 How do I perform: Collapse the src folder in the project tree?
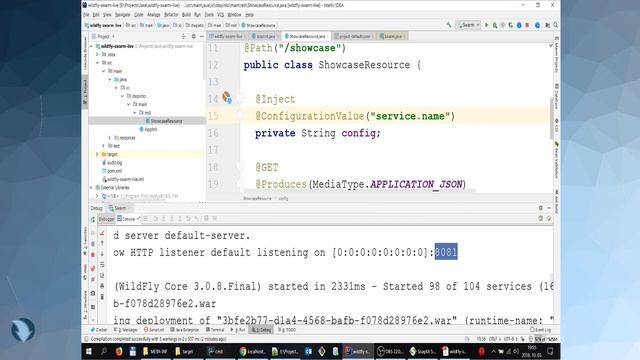pos(98,63)
